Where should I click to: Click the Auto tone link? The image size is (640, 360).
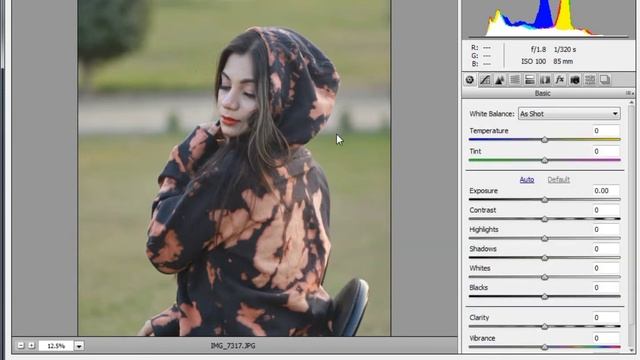pyautogui.click(x=527, y=180)
